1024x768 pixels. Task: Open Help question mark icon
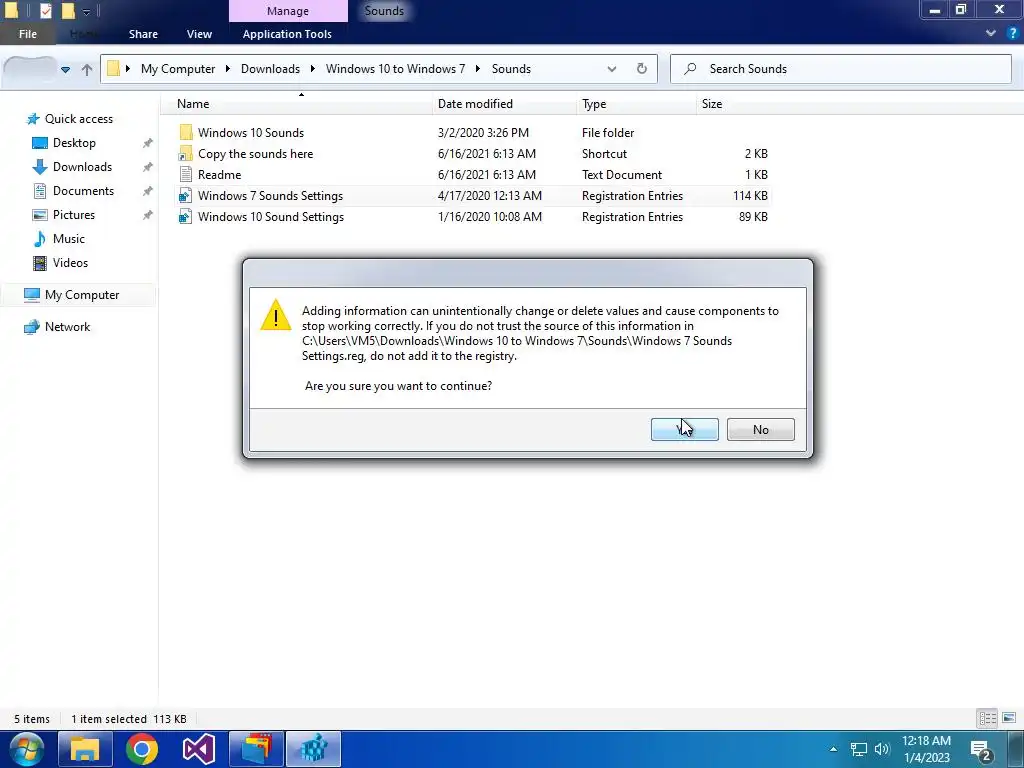(x=1013, y=33)
